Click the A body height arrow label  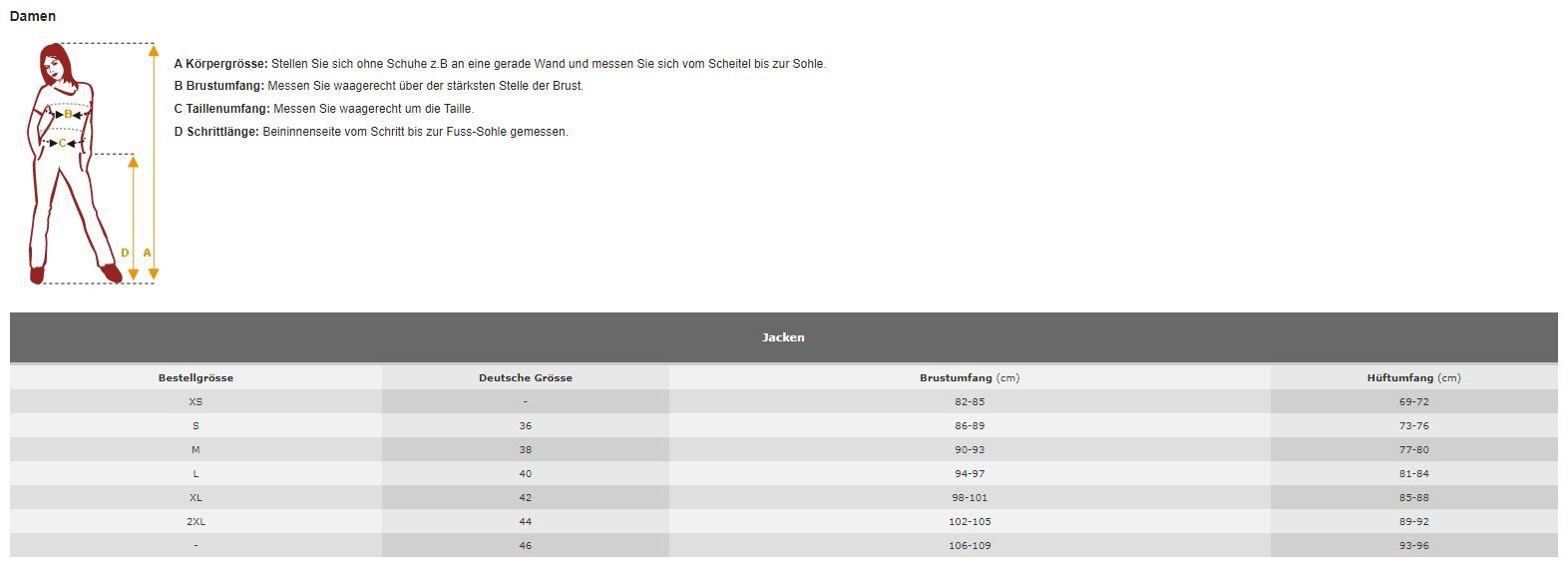147,253
